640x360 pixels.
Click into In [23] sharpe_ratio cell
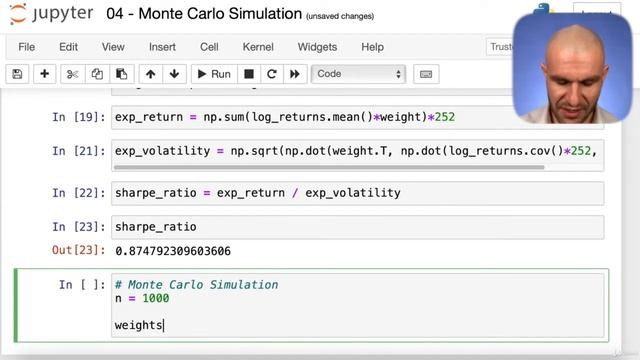(x=358, y=227)
